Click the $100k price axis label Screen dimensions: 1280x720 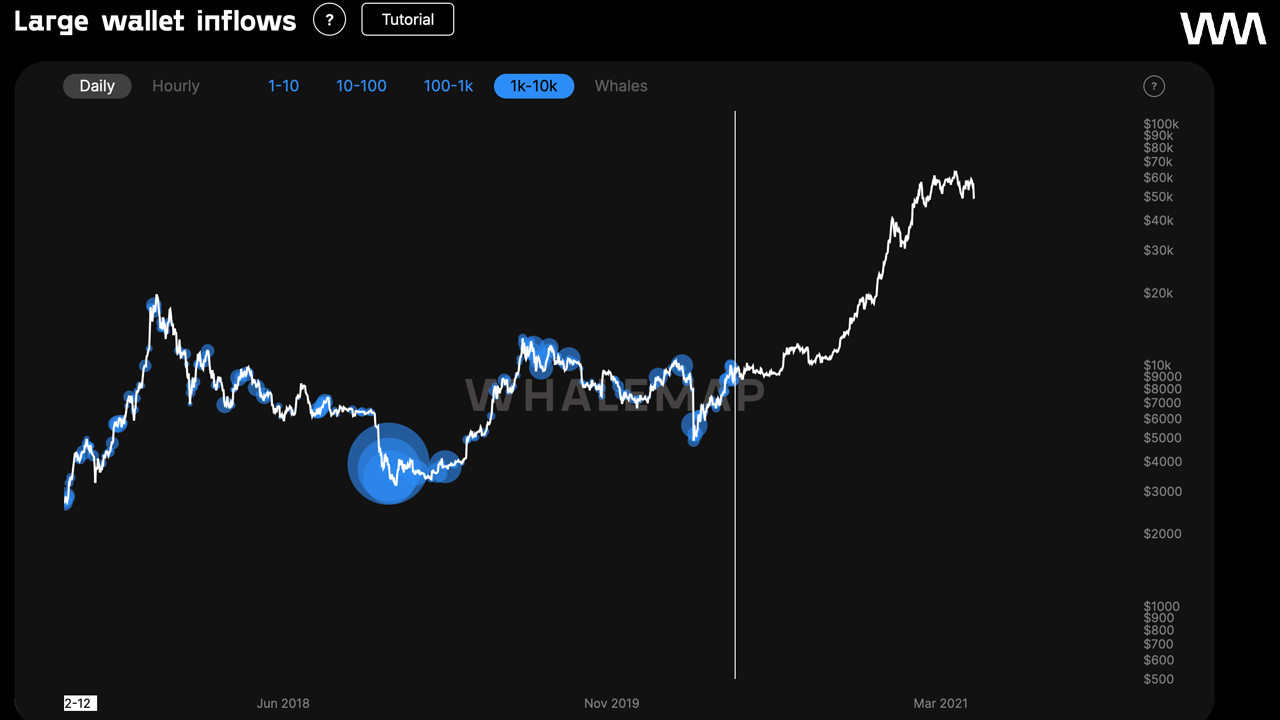1161,125
